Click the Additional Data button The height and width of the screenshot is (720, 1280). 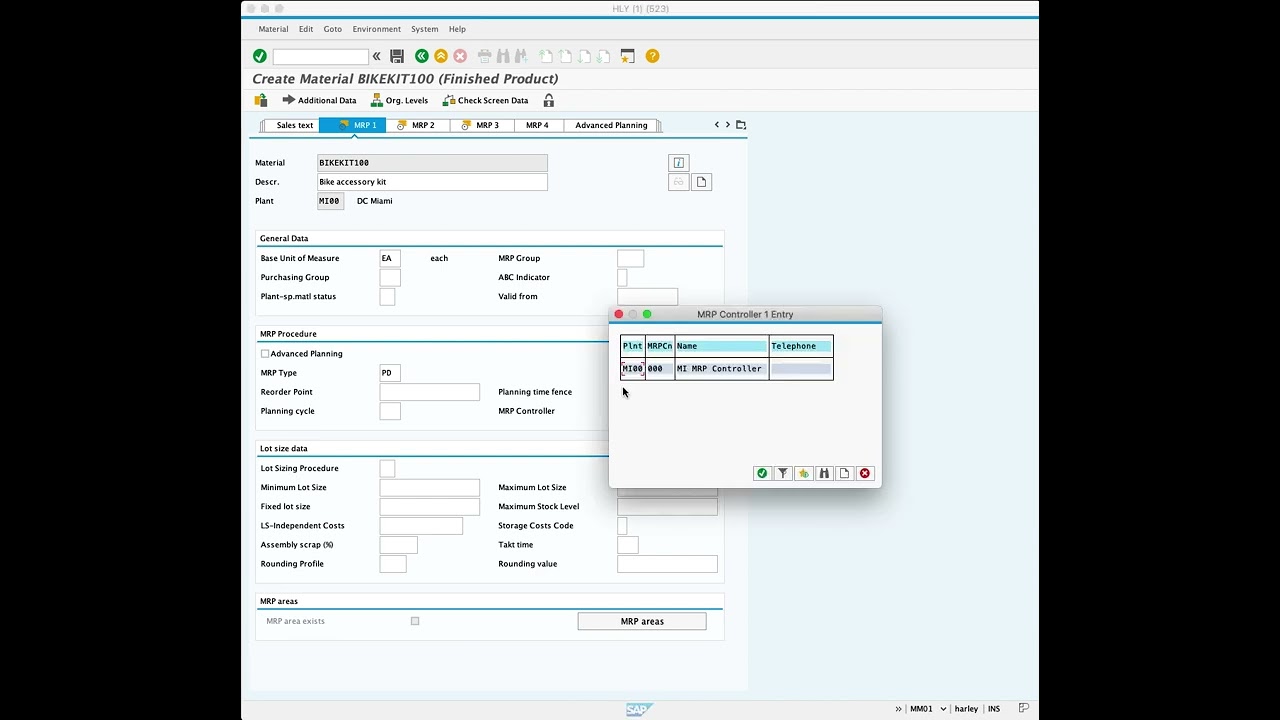click(x=320, y=100)
